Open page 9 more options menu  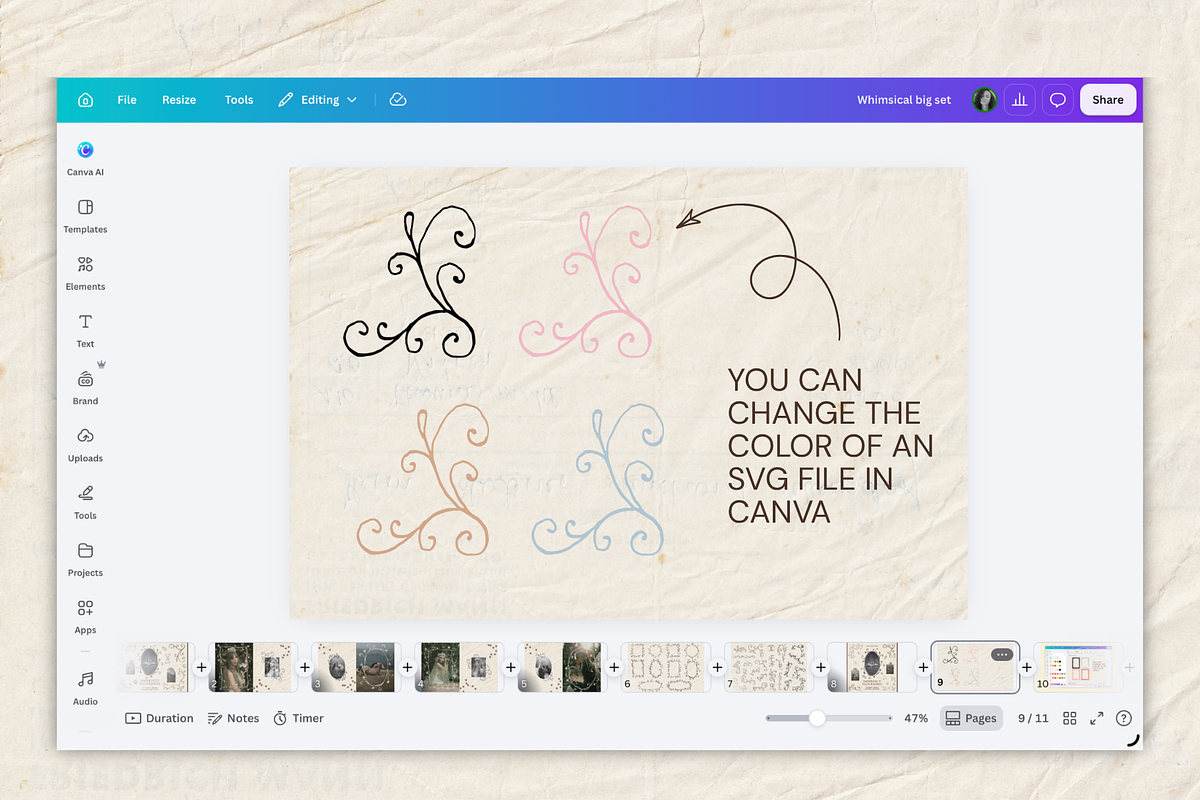click(x=1002, y=654)
